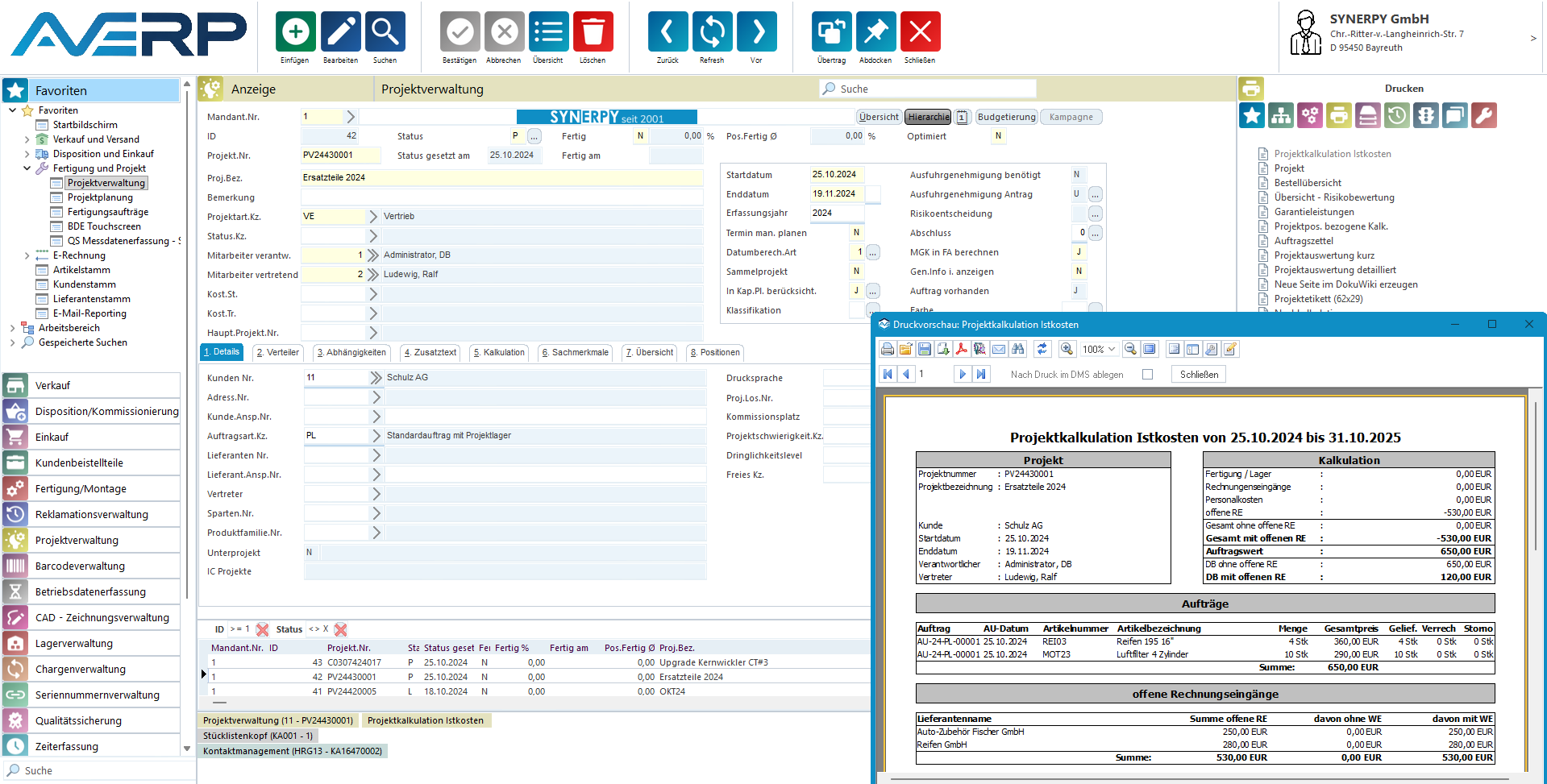Click the Einfügen (add record) toolbar icon
The height and width of the screenshot is (784, 1547).
click(x=295, y=32)
